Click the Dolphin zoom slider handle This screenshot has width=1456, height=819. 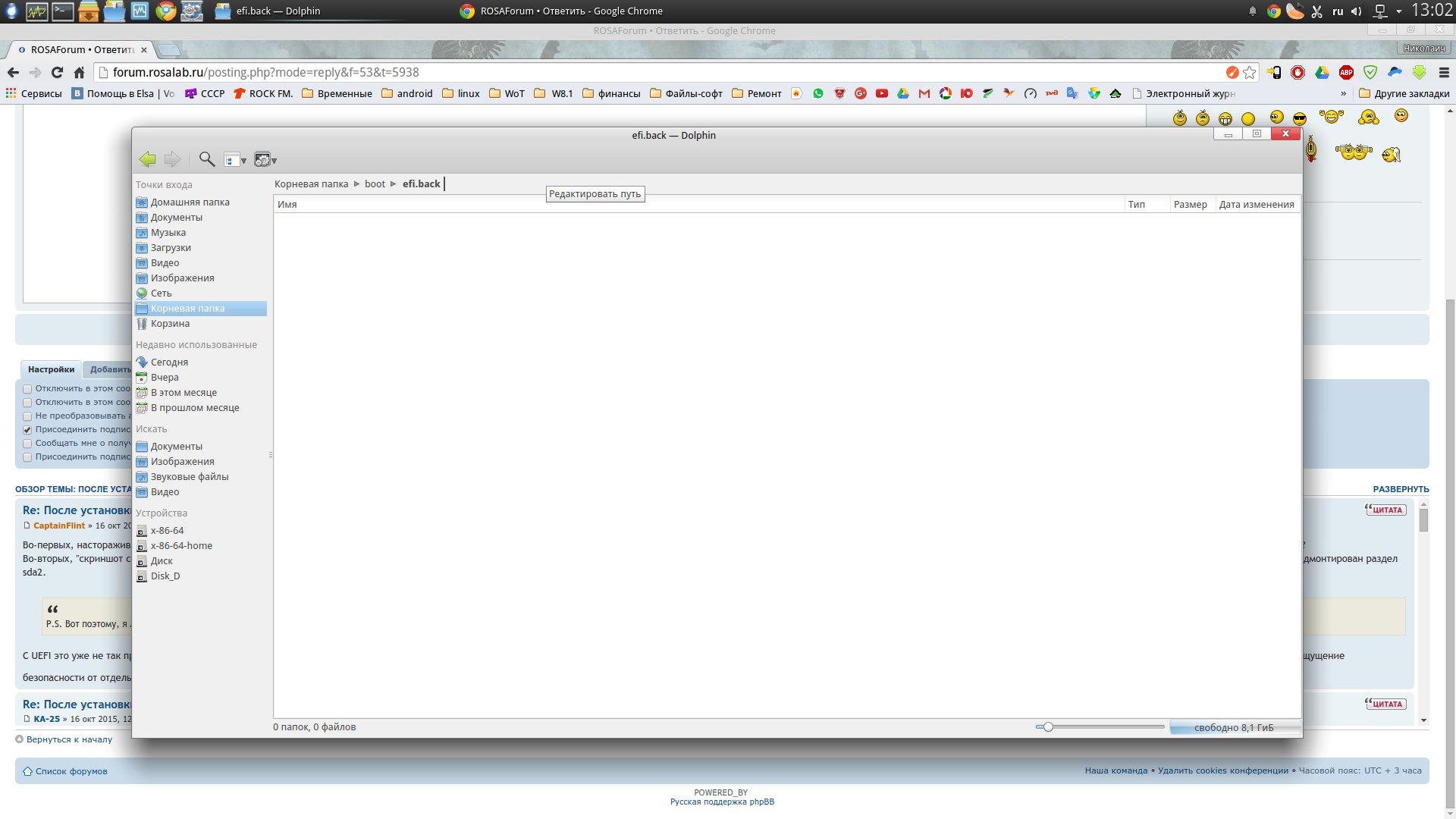[1048, 727]
